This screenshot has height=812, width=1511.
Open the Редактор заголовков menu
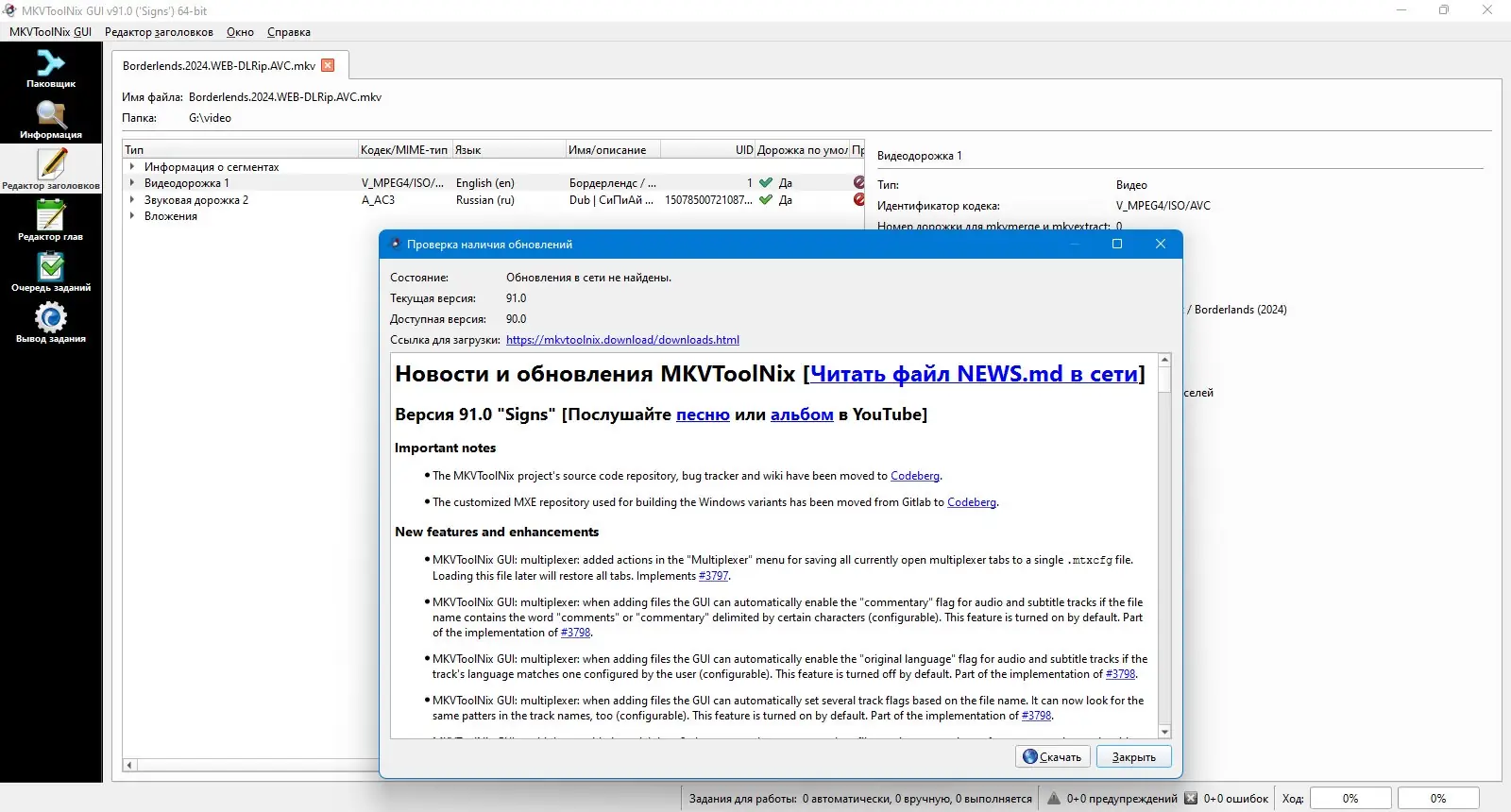[x=159, y=32]
